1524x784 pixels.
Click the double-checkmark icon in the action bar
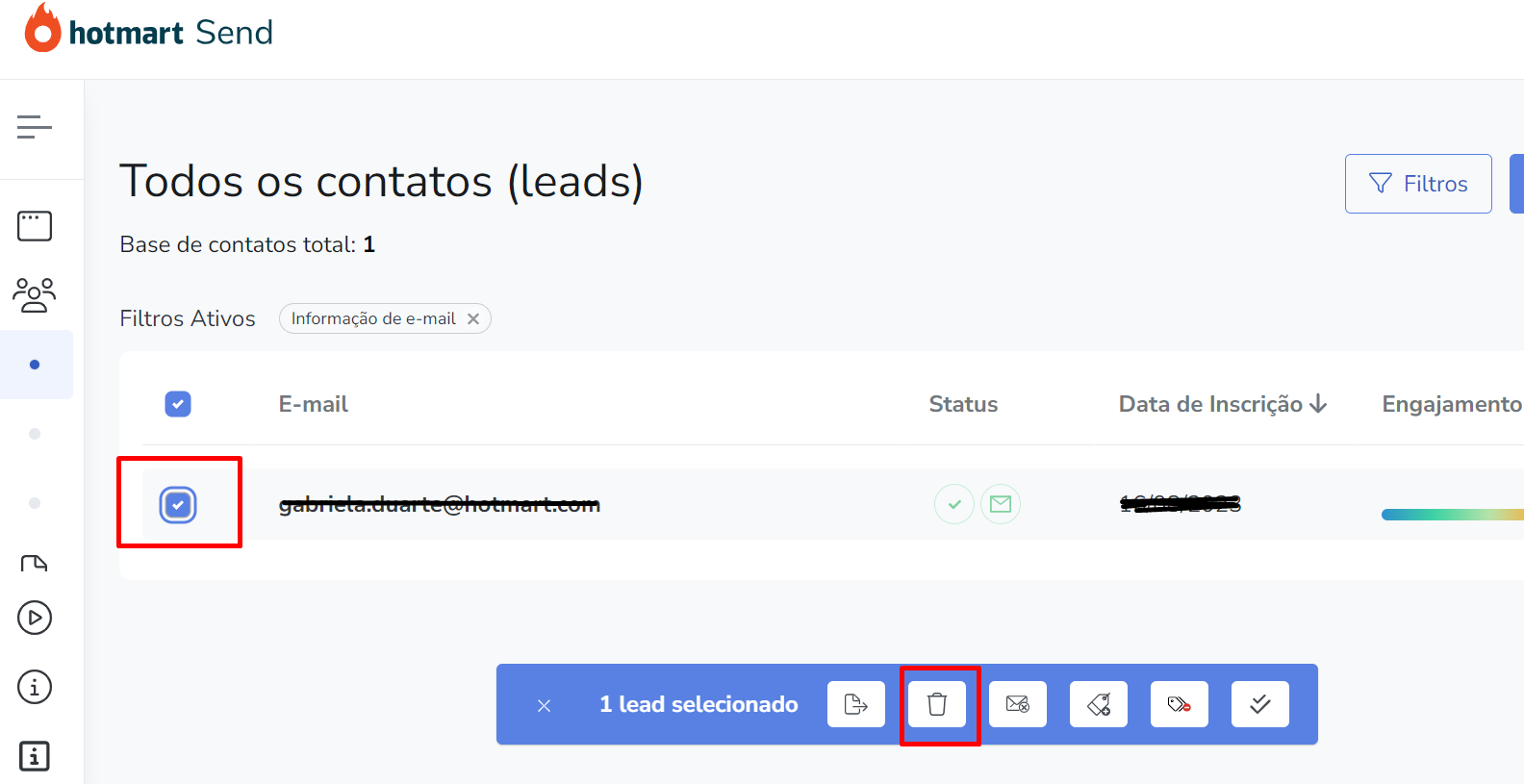pos(1259,704)
